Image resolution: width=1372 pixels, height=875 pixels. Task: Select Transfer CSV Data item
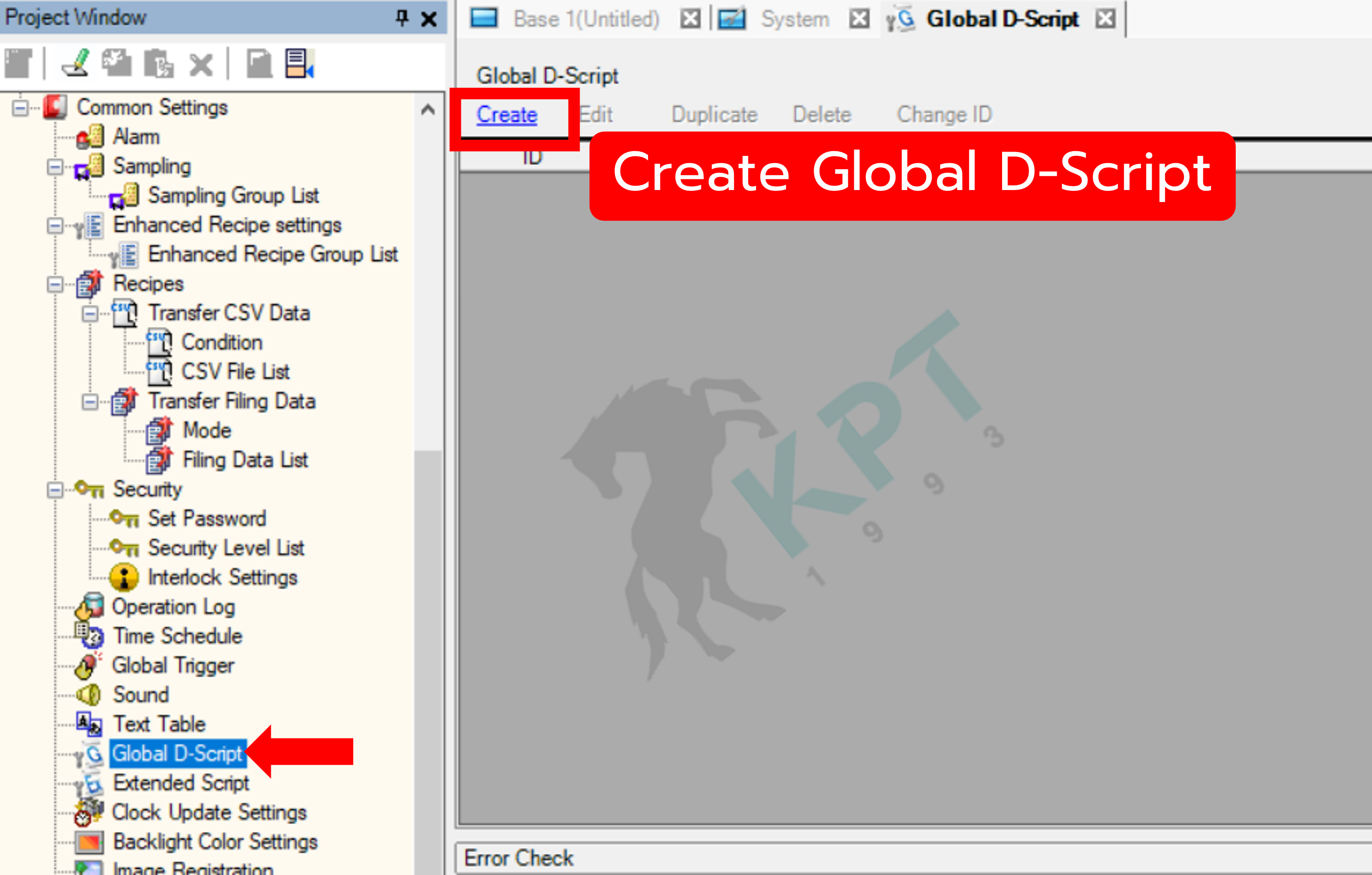[229, 313]
